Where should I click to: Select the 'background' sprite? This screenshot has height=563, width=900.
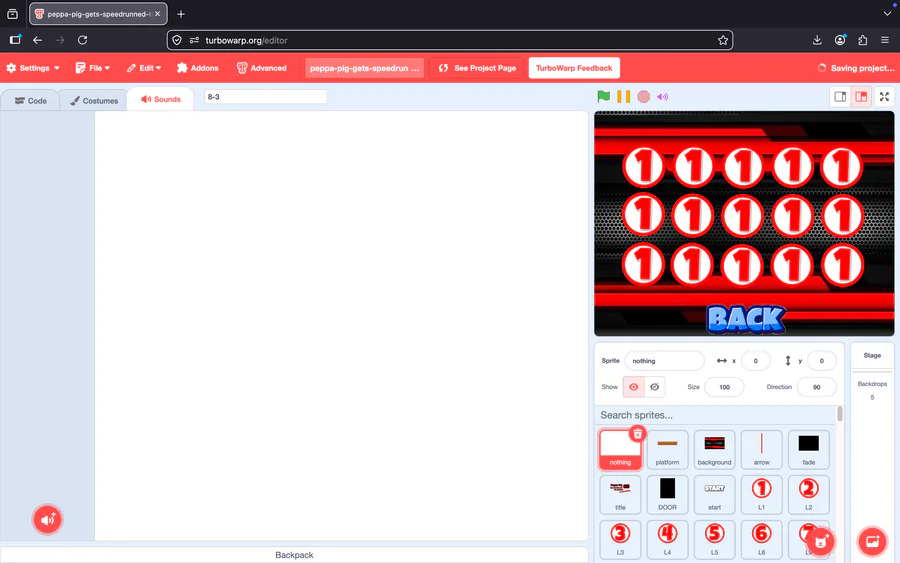pyautogui.click(x=714, y=449)
